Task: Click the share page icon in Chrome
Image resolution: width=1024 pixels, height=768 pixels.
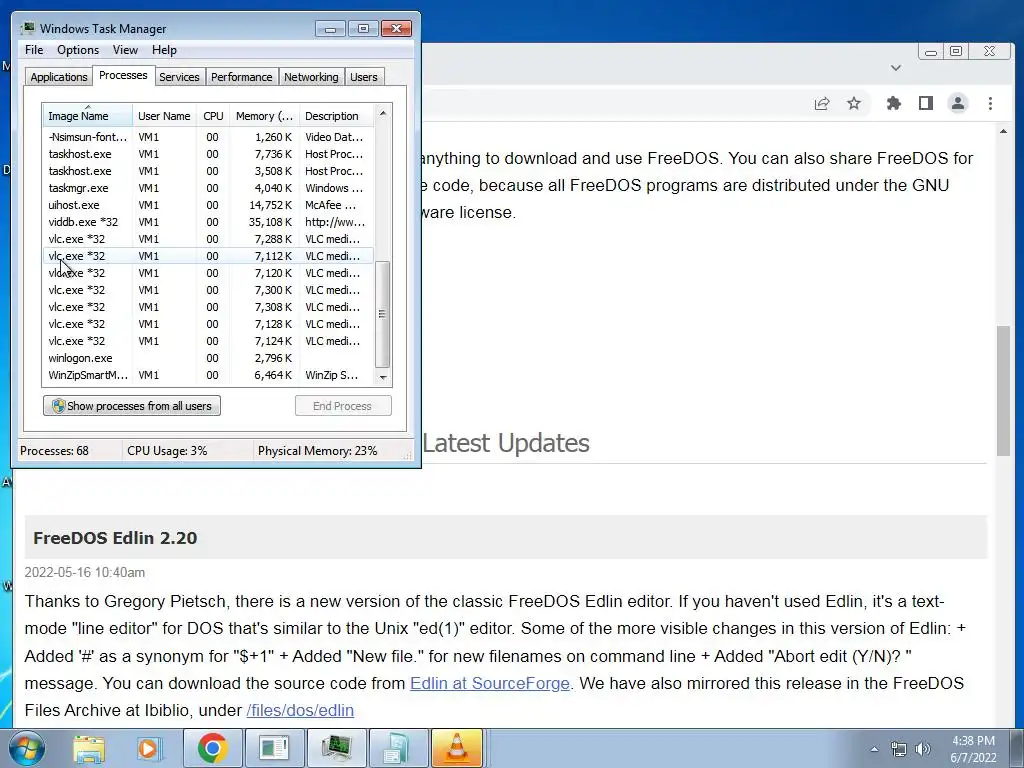Action: coord(822,103)
